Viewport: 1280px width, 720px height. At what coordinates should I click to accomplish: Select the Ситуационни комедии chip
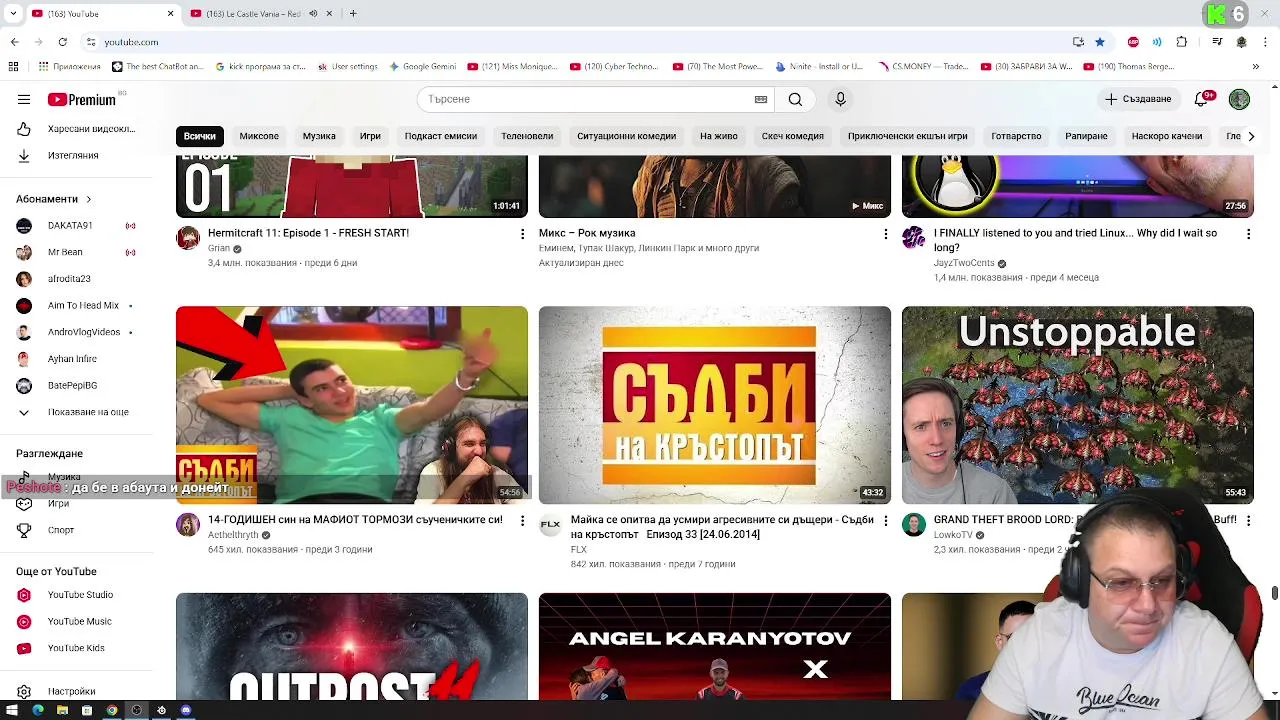pyautogui.click(x=626, y=136)
